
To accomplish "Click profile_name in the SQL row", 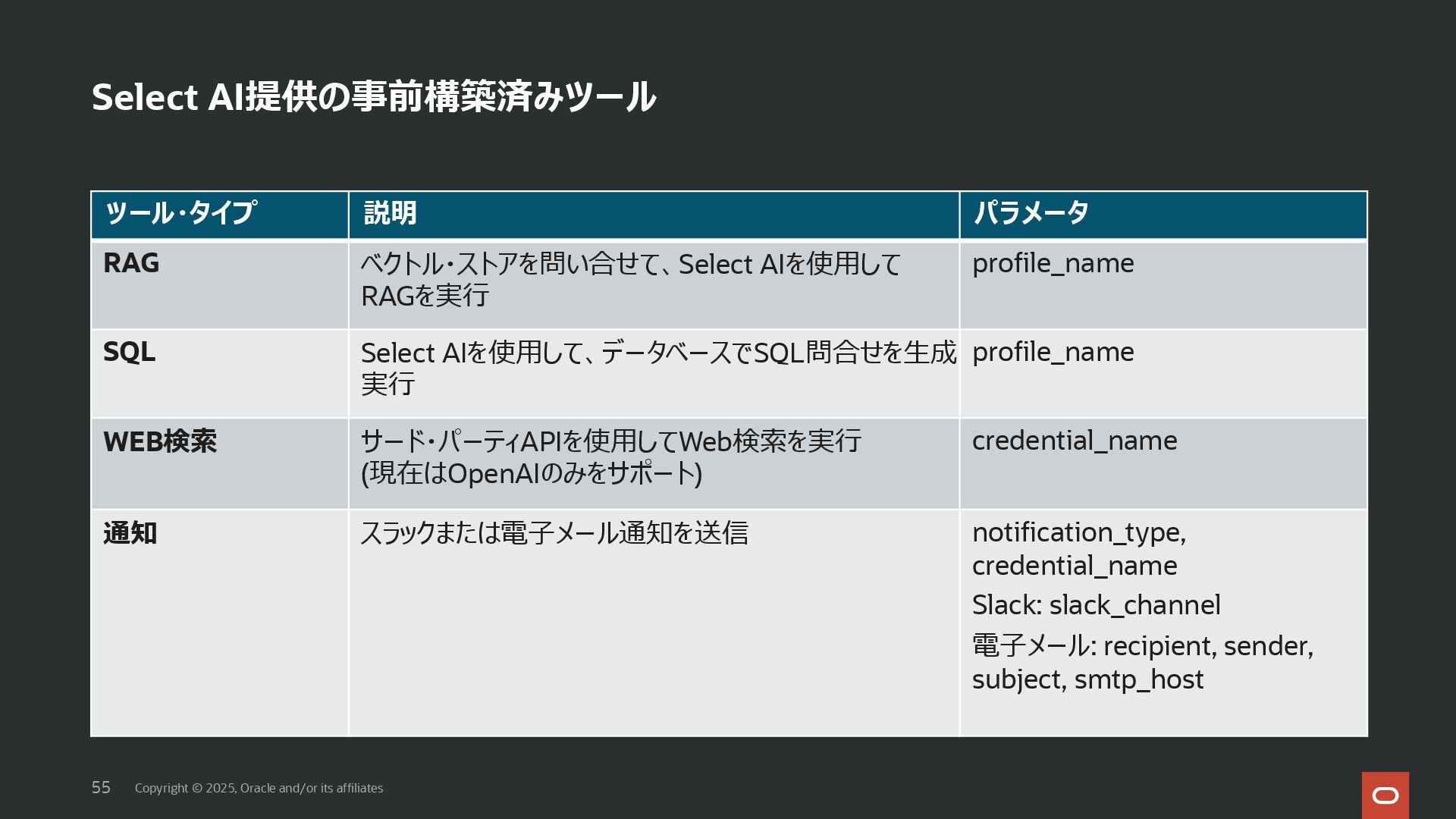I will coord(1053,352).
